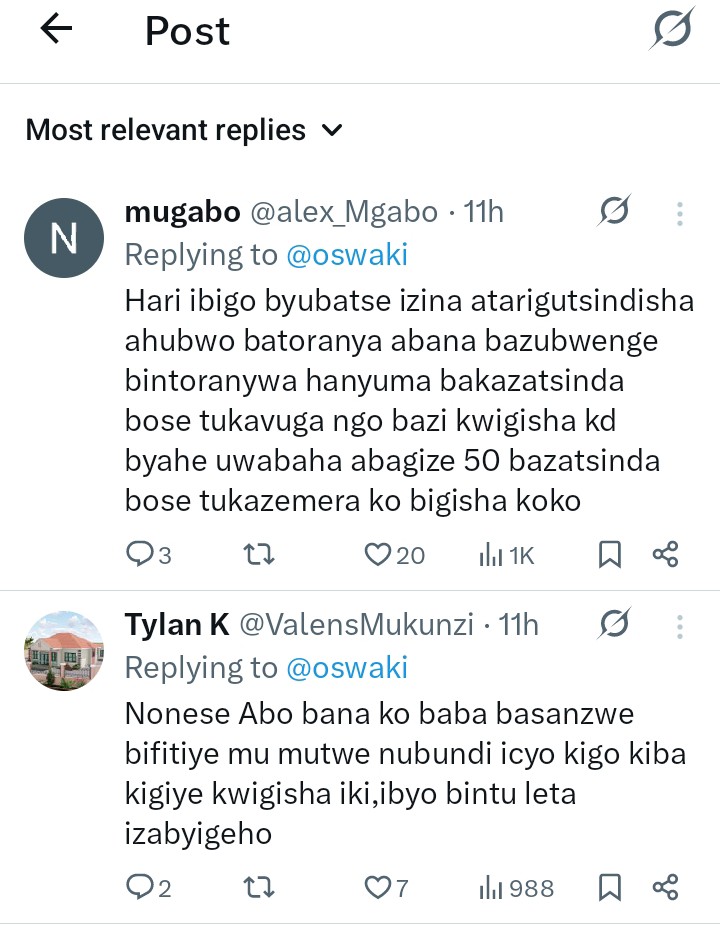Screen dimensions: 720x926
Task: Share Tylan K's reply
Action: (666, 886)
